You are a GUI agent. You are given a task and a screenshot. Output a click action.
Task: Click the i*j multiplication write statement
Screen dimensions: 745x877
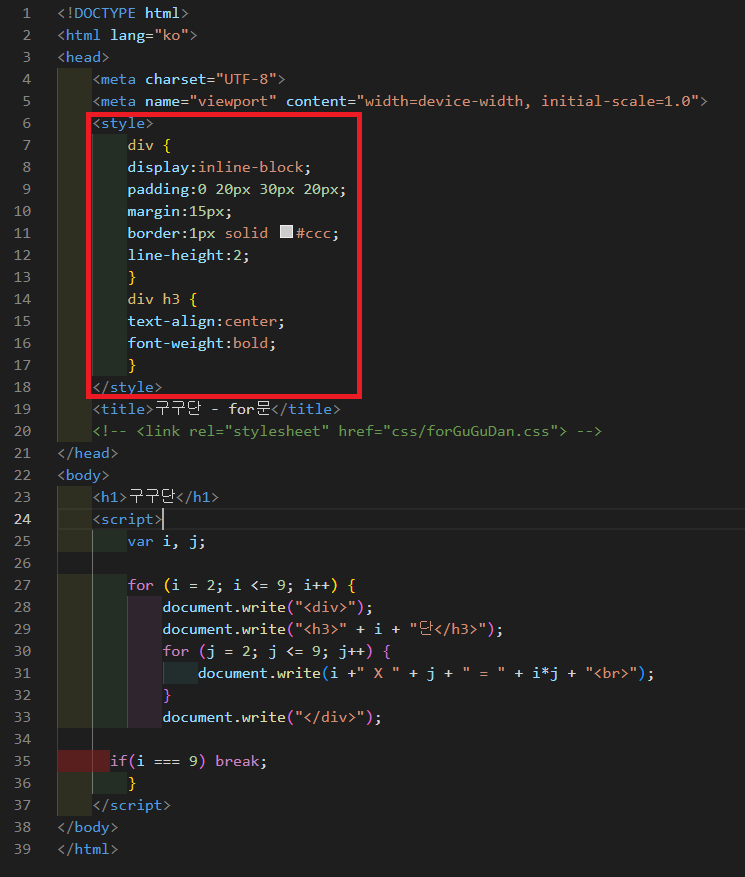(x=426, y=673)
